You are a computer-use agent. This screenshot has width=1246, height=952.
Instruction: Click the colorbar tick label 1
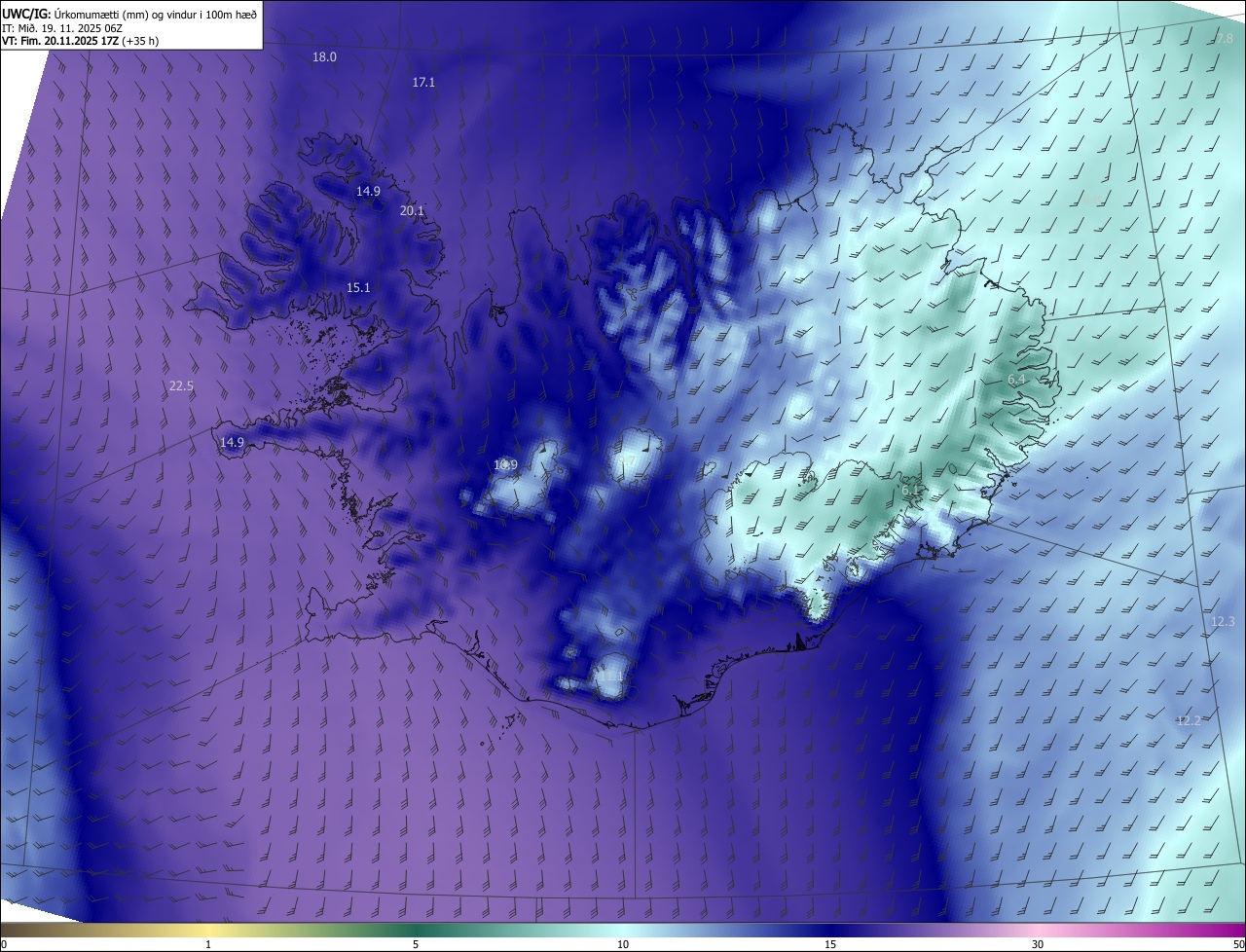point(208,944)
